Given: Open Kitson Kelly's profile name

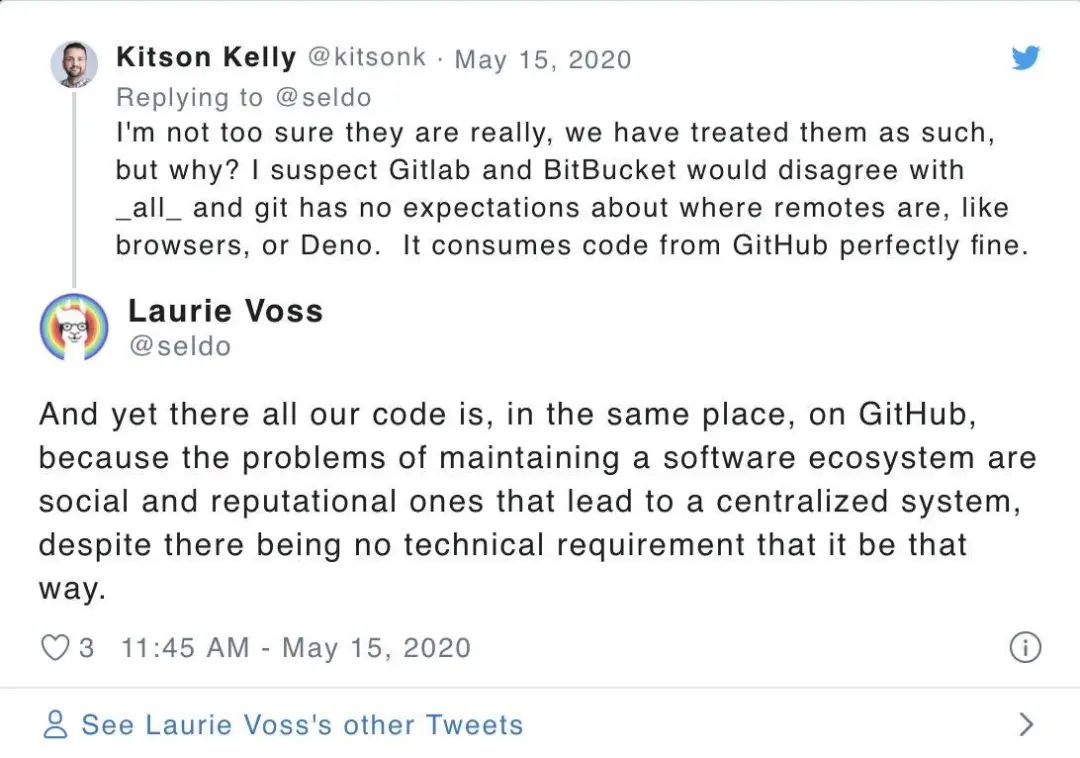Looking at the screenshot, I should pos(206,57).
